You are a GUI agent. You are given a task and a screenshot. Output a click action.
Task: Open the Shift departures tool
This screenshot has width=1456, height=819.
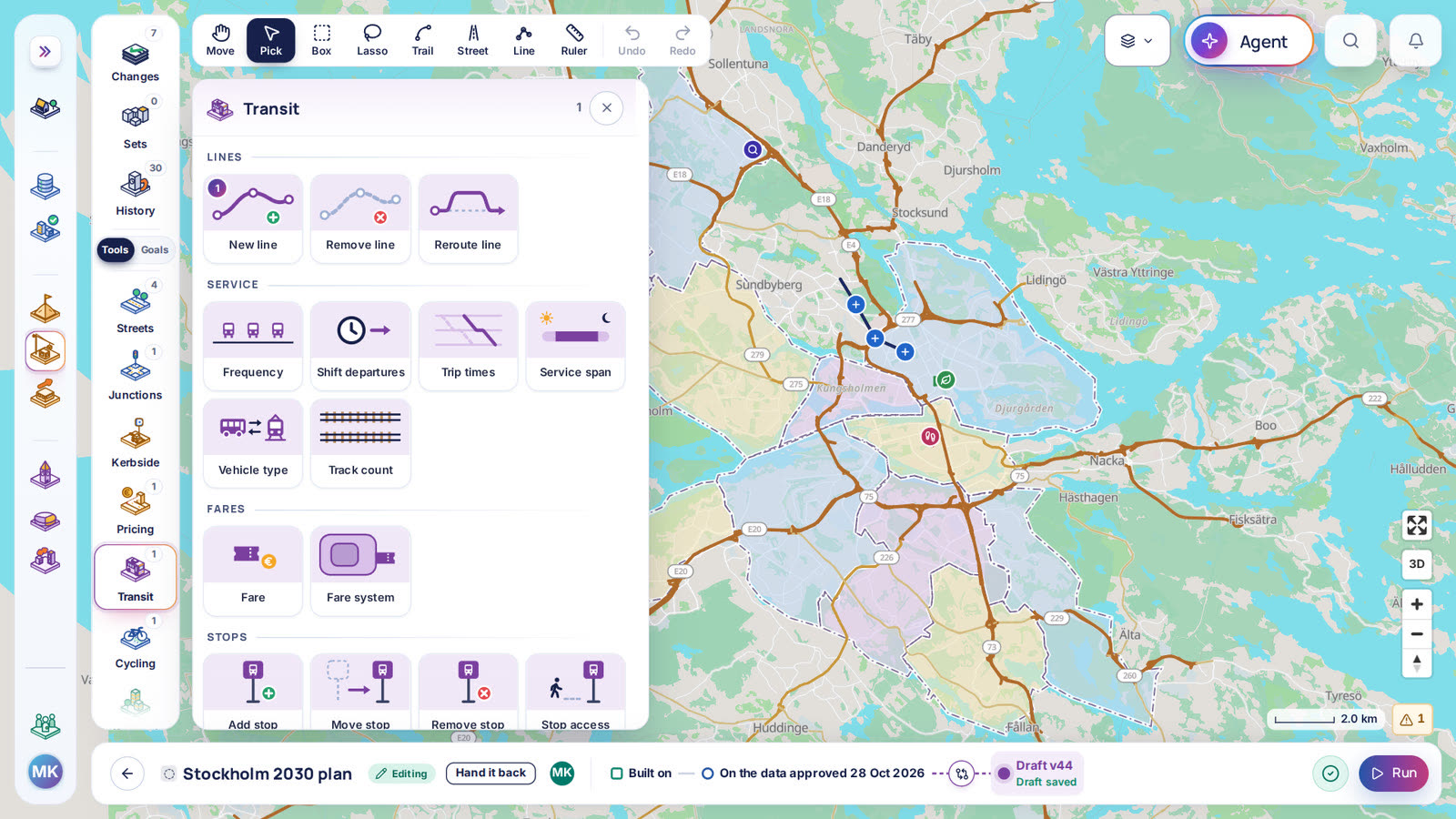pos(360,346)
